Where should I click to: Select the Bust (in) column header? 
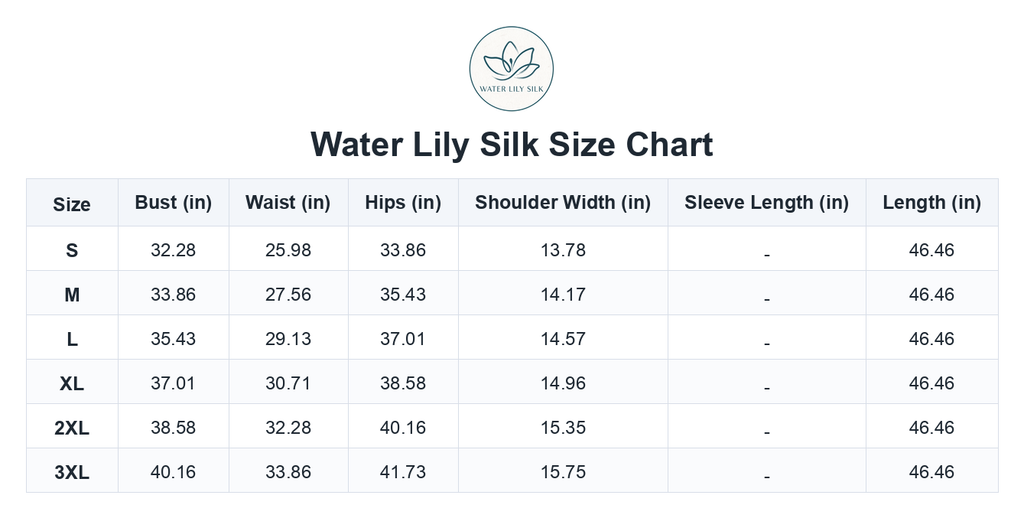coord(173,203)
